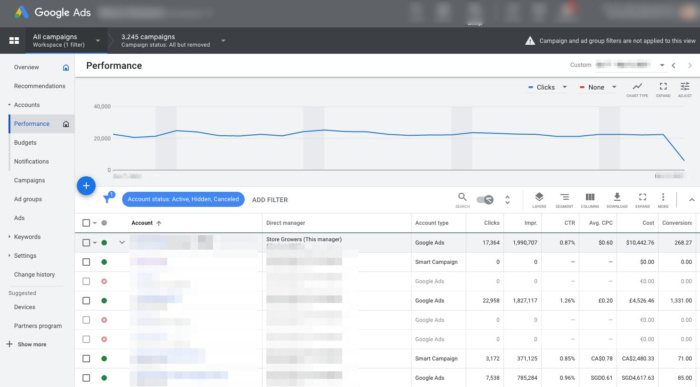Download the table report

tap(617, 200)
